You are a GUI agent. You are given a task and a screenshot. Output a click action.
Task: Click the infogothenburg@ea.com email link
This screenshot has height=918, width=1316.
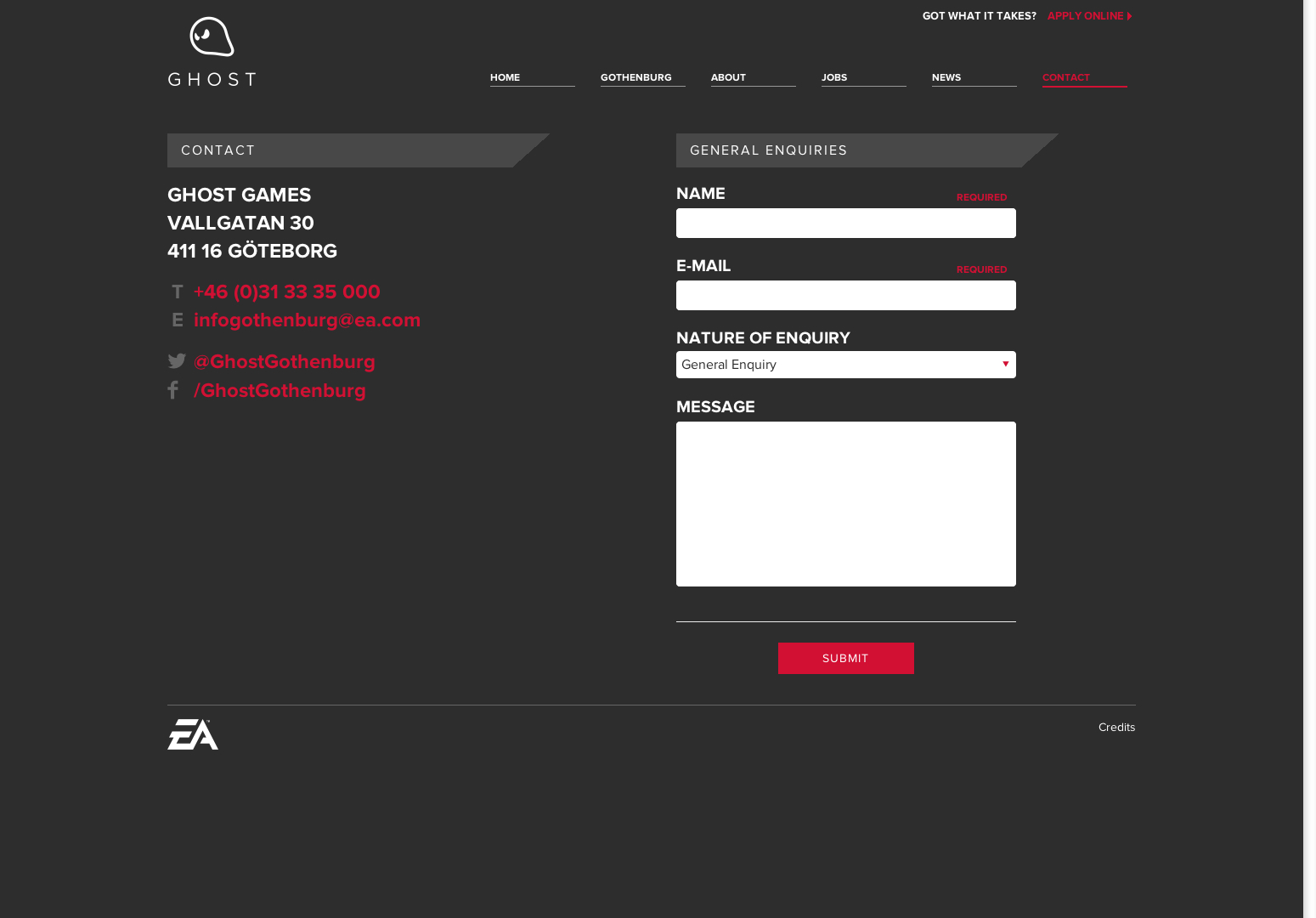click(x=307, y=320)
